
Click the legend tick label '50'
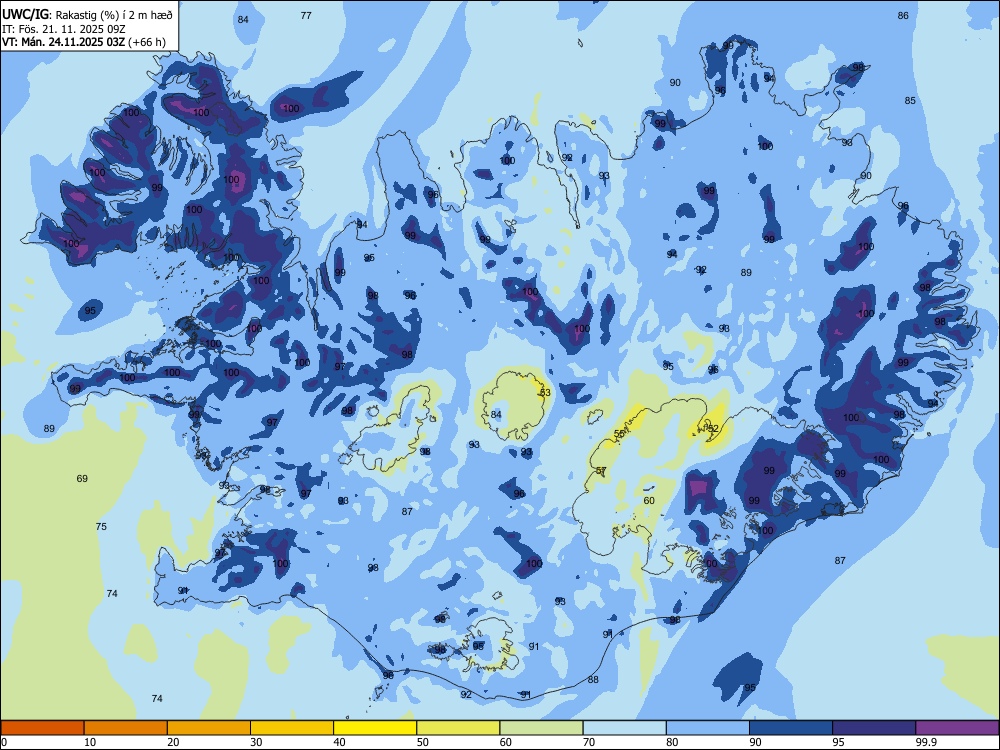(423, 742)
